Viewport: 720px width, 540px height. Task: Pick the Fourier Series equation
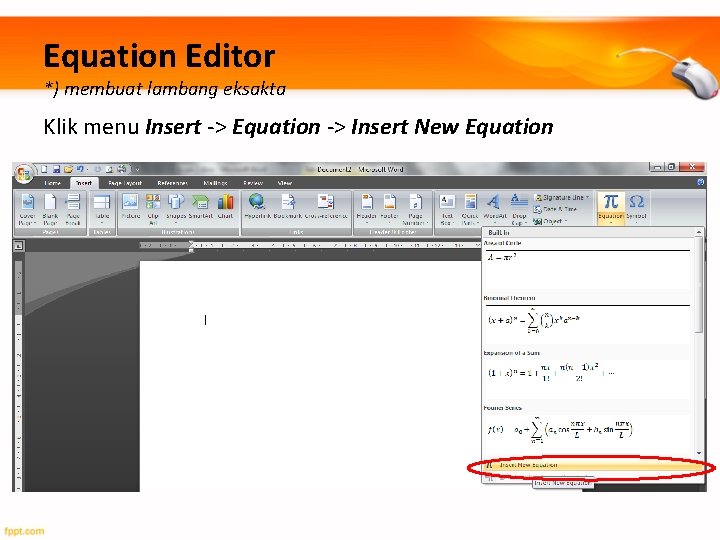coord(587,429)
